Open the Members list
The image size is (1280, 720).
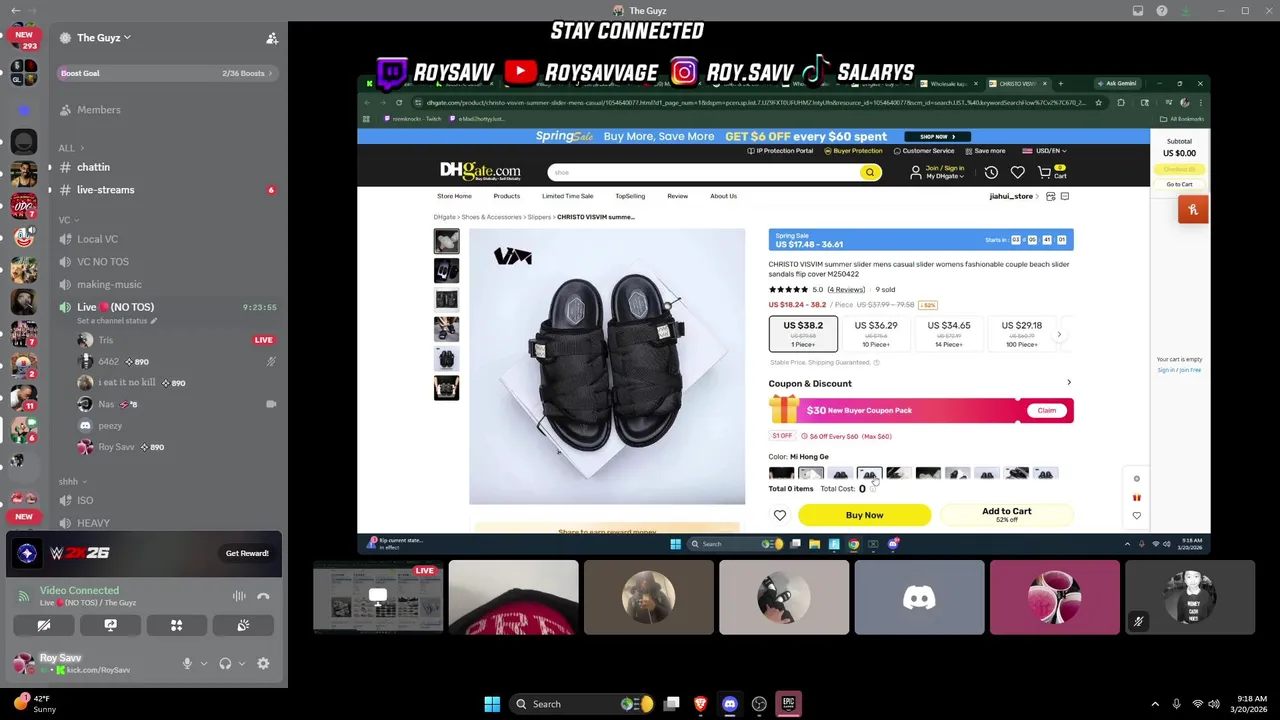click(x=98, y=110)
